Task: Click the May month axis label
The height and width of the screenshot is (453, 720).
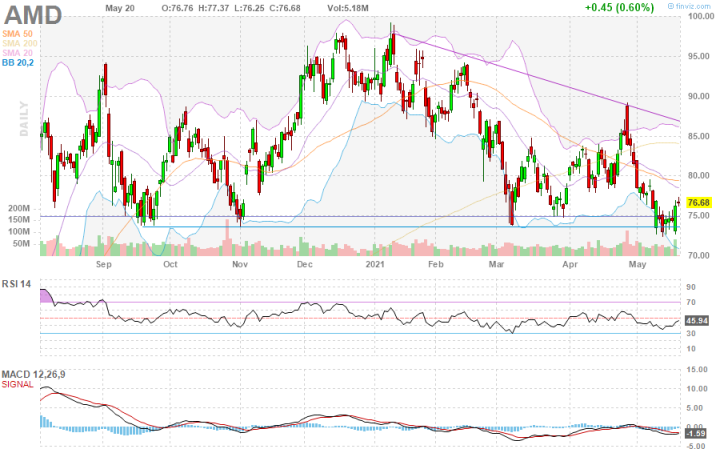Action: [x=637, y=264]
